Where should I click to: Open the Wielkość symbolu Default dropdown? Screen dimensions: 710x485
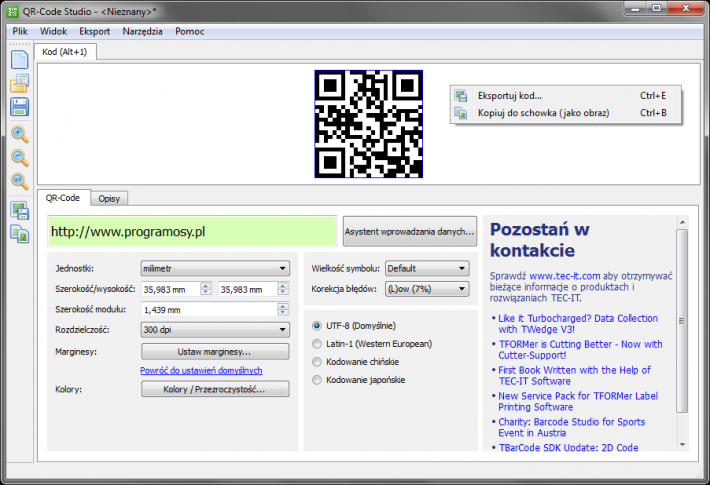[x=427, y=269]
